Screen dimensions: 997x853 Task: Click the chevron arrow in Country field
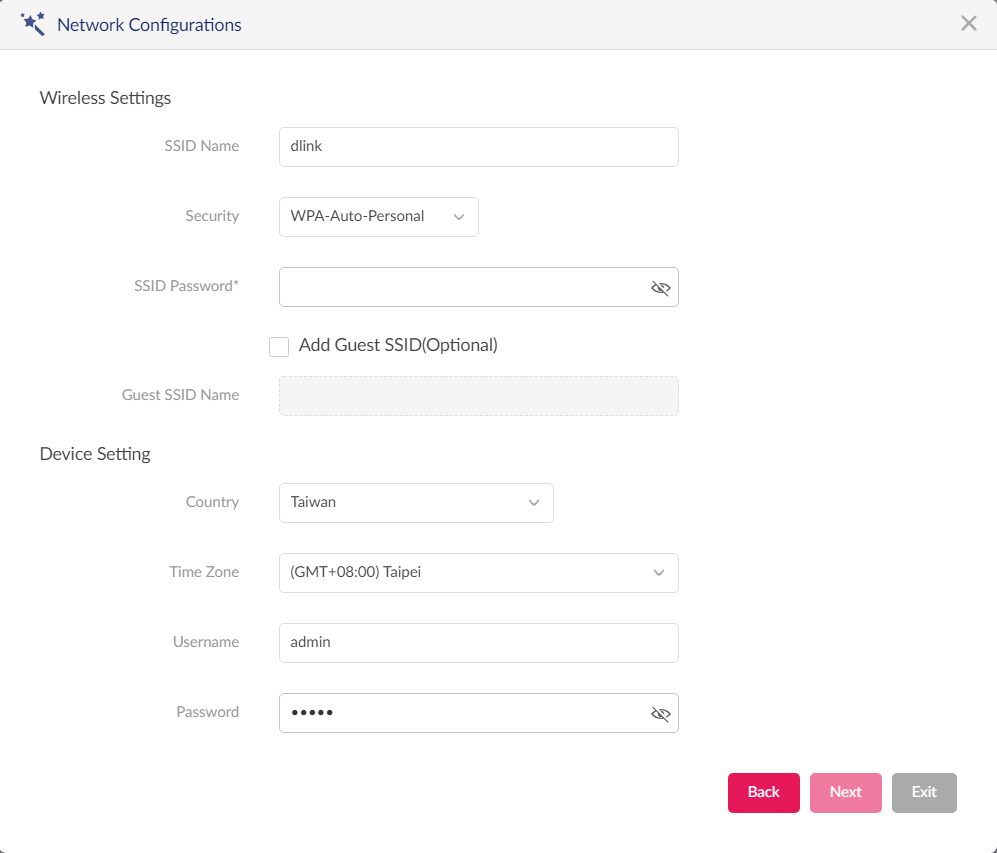tap(533, 503)
